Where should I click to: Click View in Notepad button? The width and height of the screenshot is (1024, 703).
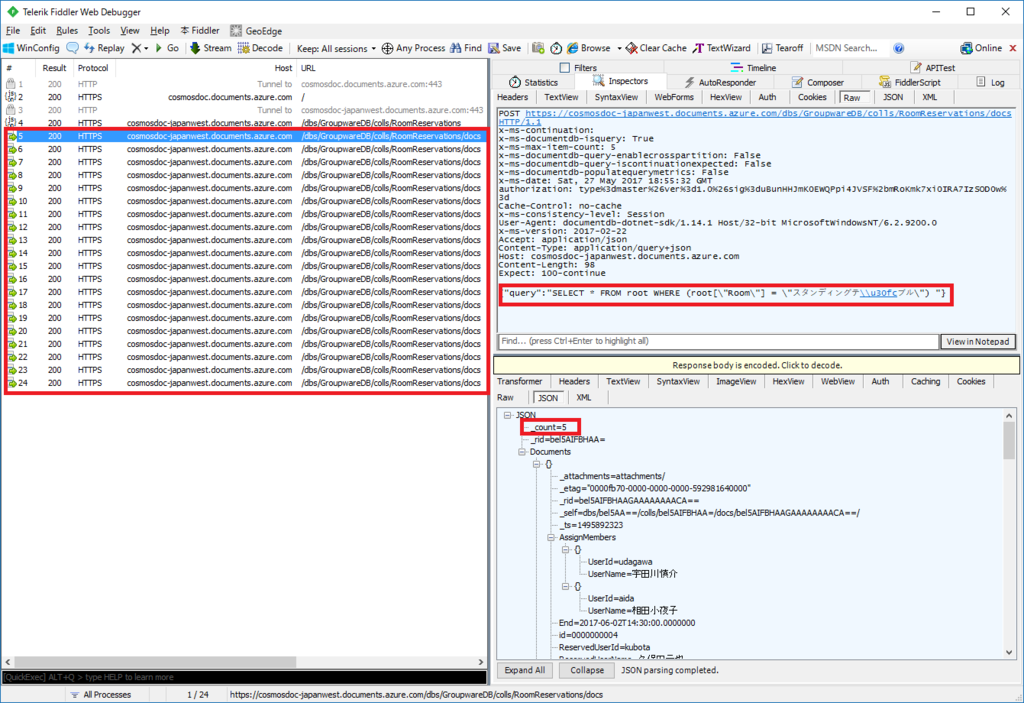tap(978, 341)
